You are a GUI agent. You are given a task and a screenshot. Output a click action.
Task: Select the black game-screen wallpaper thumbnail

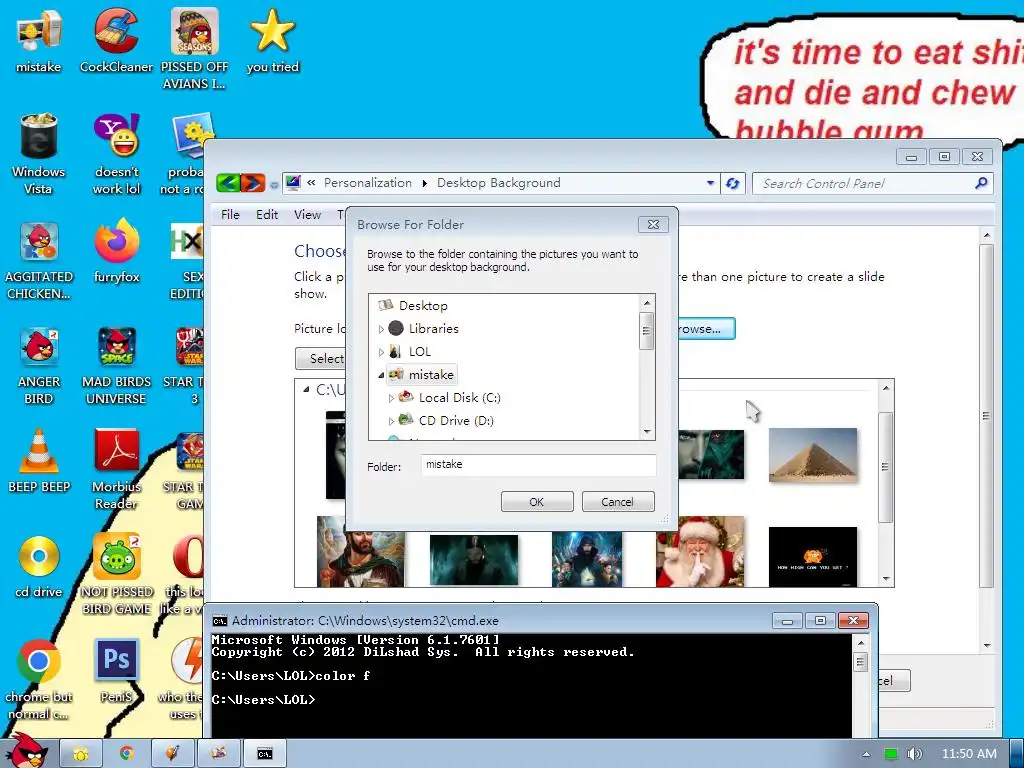point(813,556)
